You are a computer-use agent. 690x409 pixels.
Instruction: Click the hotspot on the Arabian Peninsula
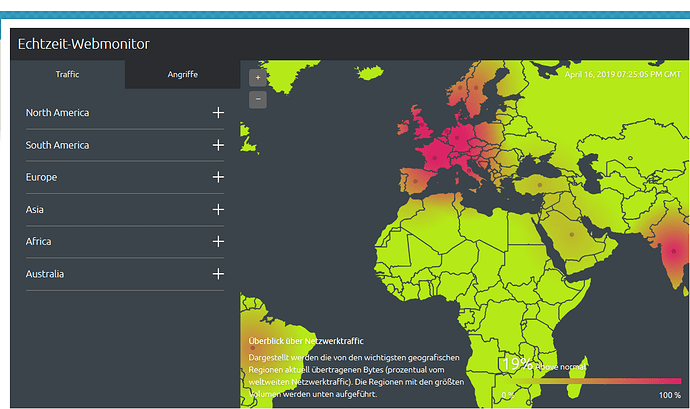[572, 234]
